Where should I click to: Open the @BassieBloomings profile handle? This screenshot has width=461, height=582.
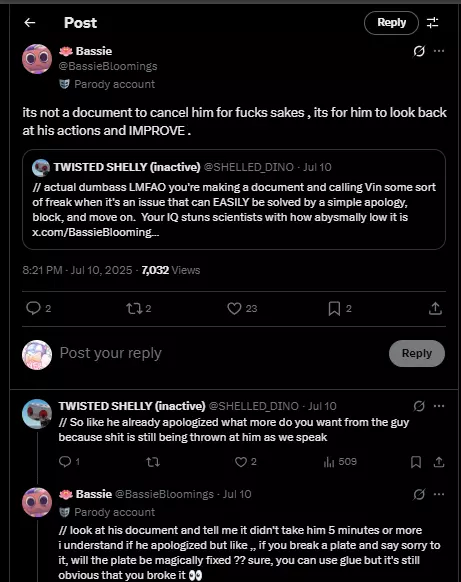tap(108, 66)
